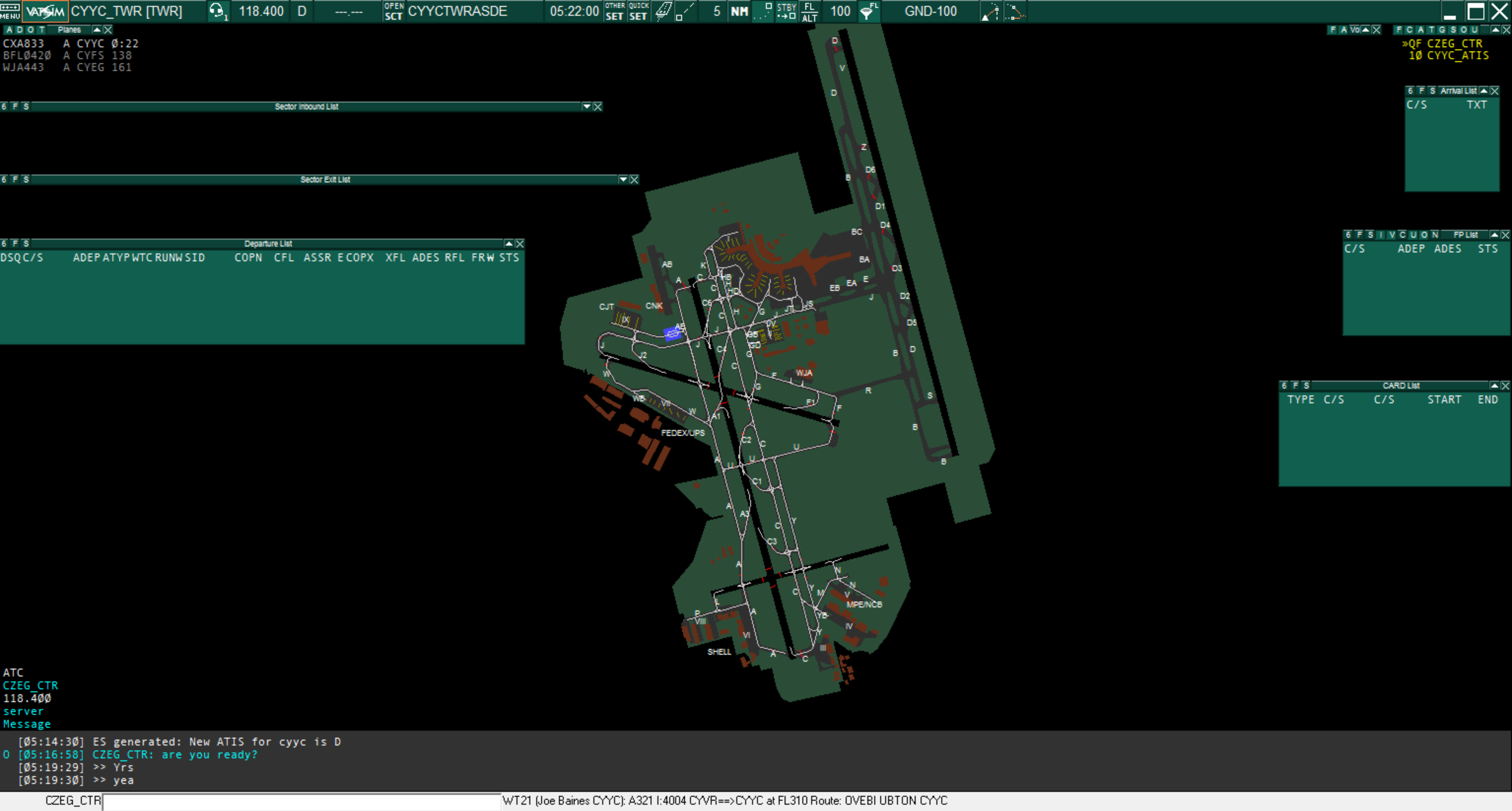Toggle STBY standby aircraft display
The width and height of the screenshot is (1512, 811).
tap(786, 11)
